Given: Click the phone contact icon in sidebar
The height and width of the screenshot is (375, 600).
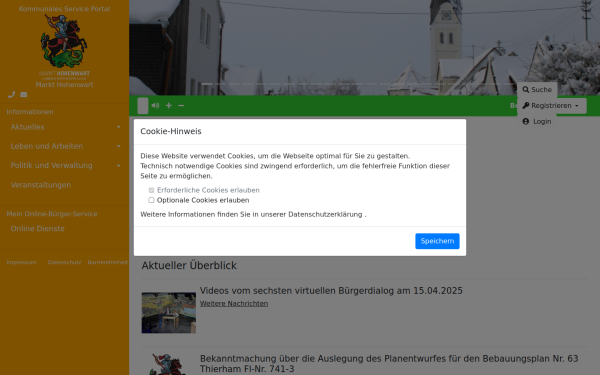Looking at the screenshot, I should [11, 95].
